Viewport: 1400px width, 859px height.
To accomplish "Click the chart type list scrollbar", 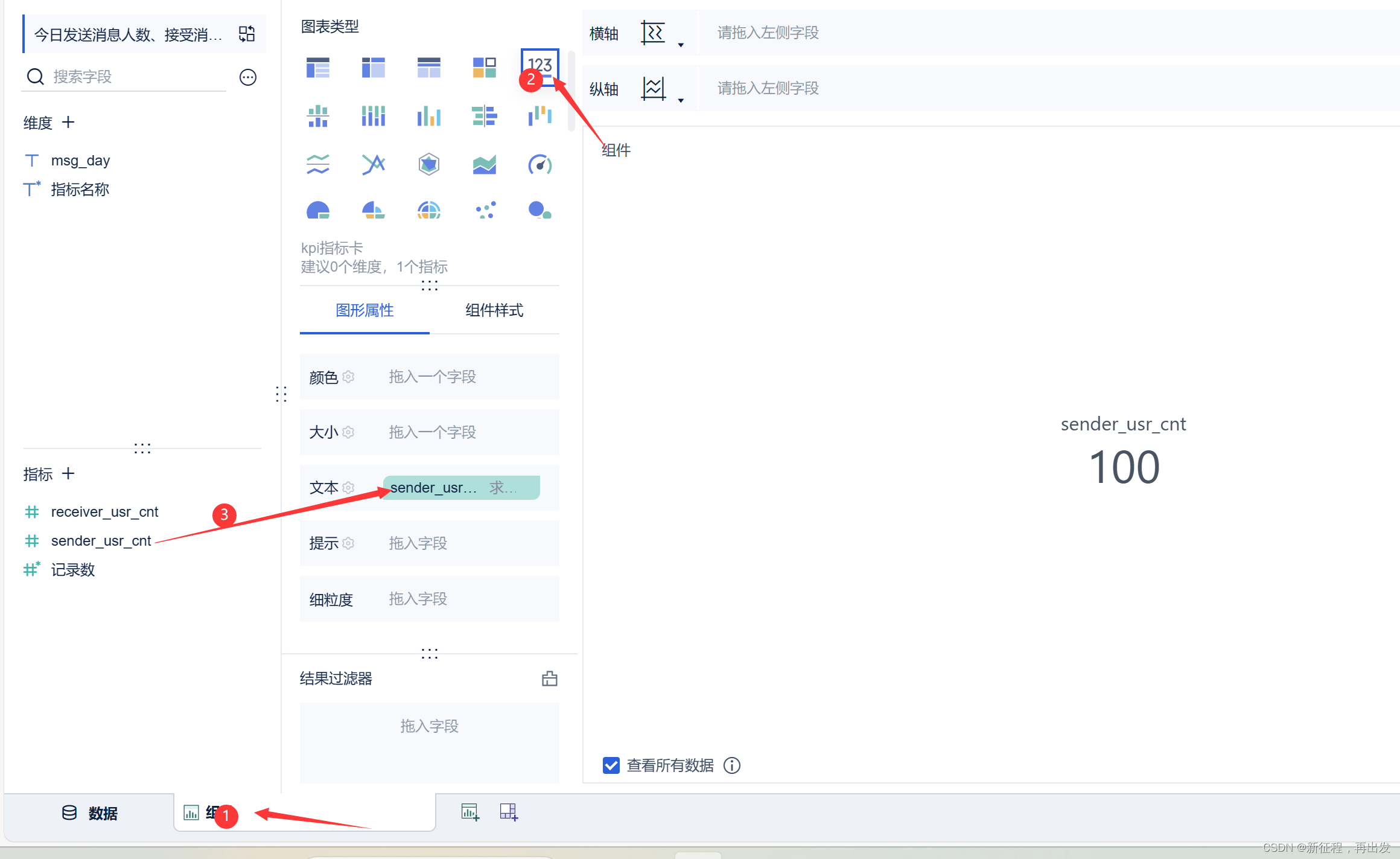I will click(571, 92).
